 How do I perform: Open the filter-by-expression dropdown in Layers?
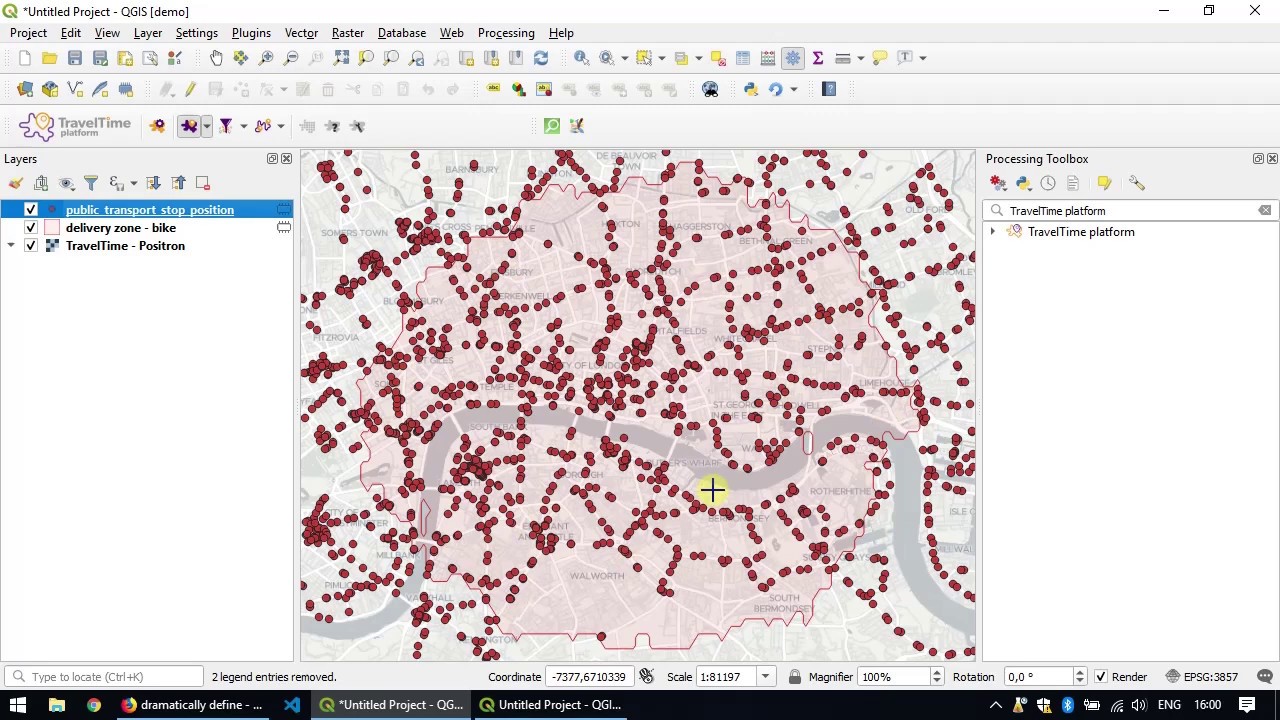pyautogui.click(x=133, y=183)
